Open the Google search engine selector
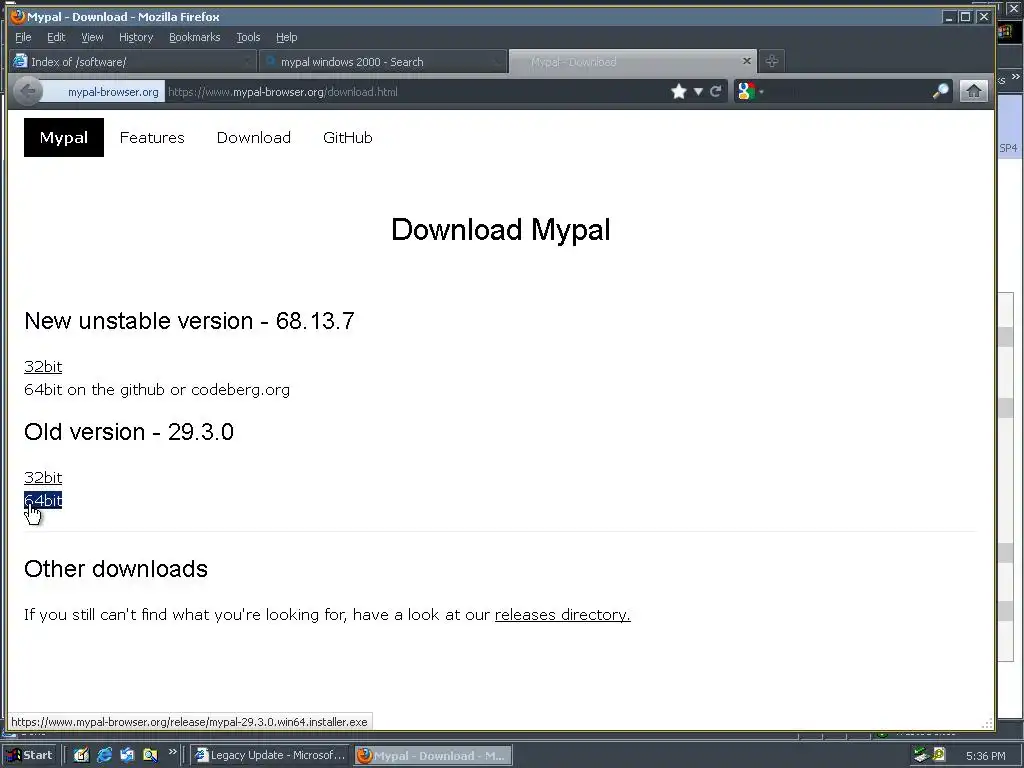1024x768 pixels. tap(749, 91)
